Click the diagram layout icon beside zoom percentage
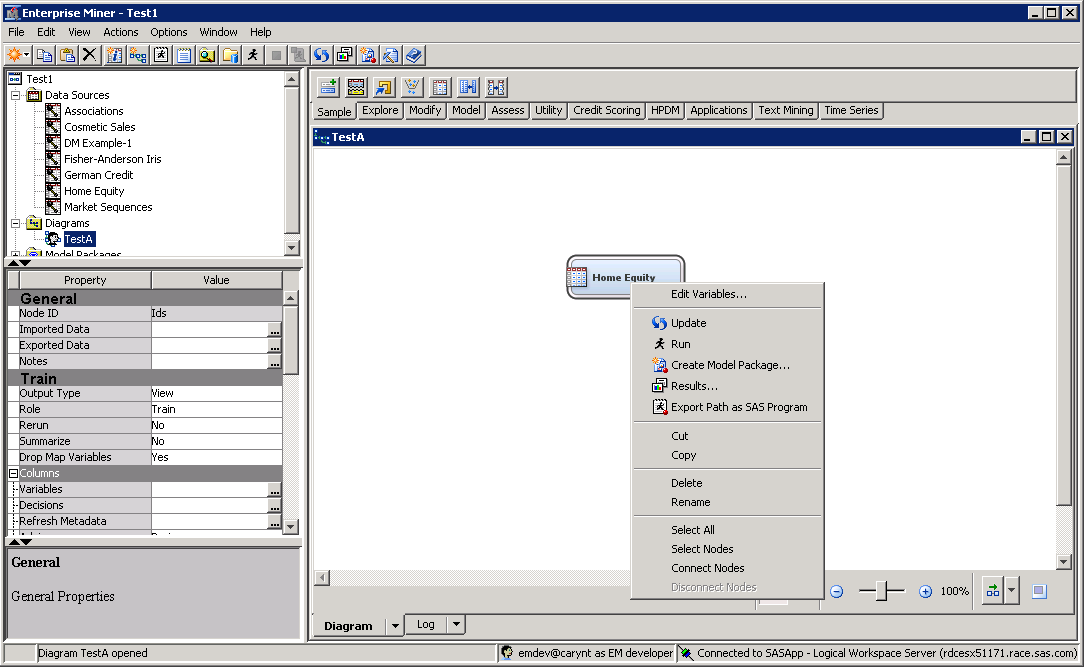 [x=992, y=591]
